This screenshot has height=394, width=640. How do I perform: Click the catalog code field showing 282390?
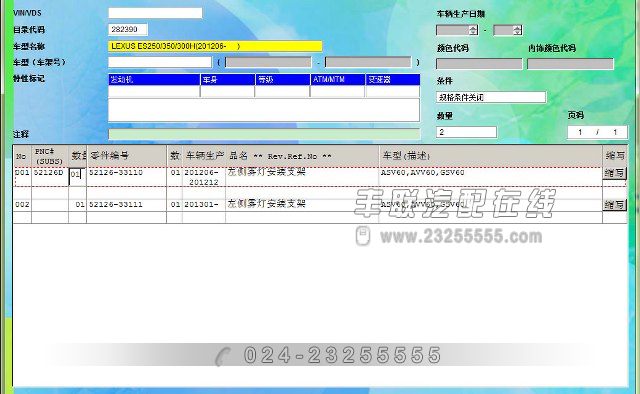pos(128,29)
